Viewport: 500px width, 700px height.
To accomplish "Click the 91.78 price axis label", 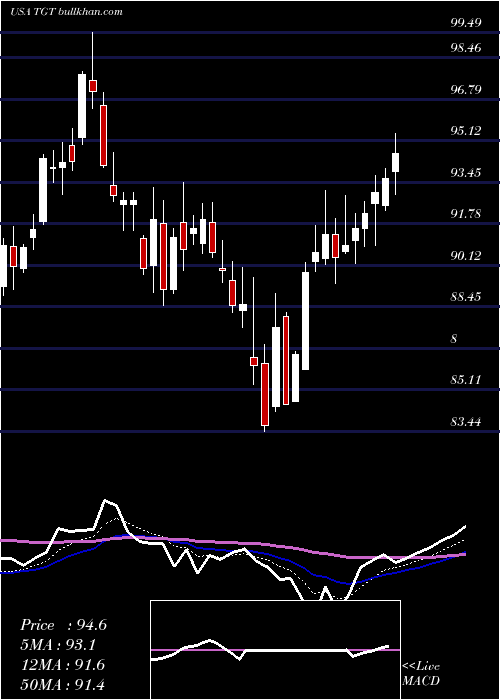I will tap(466, 214).
